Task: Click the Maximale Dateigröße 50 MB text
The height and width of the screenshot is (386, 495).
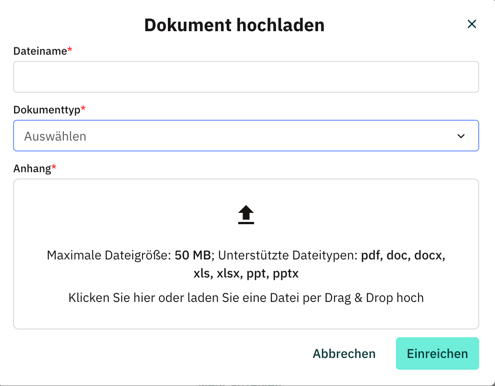Action: (x=129, y=255)
